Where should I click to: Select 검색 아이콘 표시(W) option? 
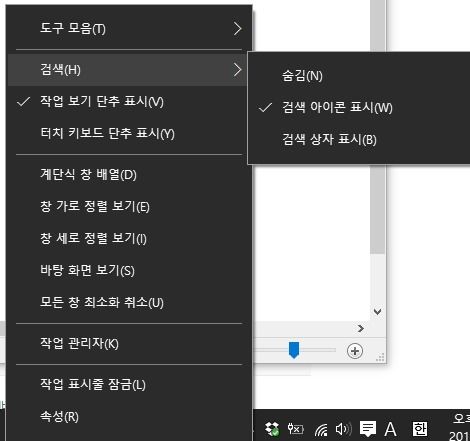[359, 108]
